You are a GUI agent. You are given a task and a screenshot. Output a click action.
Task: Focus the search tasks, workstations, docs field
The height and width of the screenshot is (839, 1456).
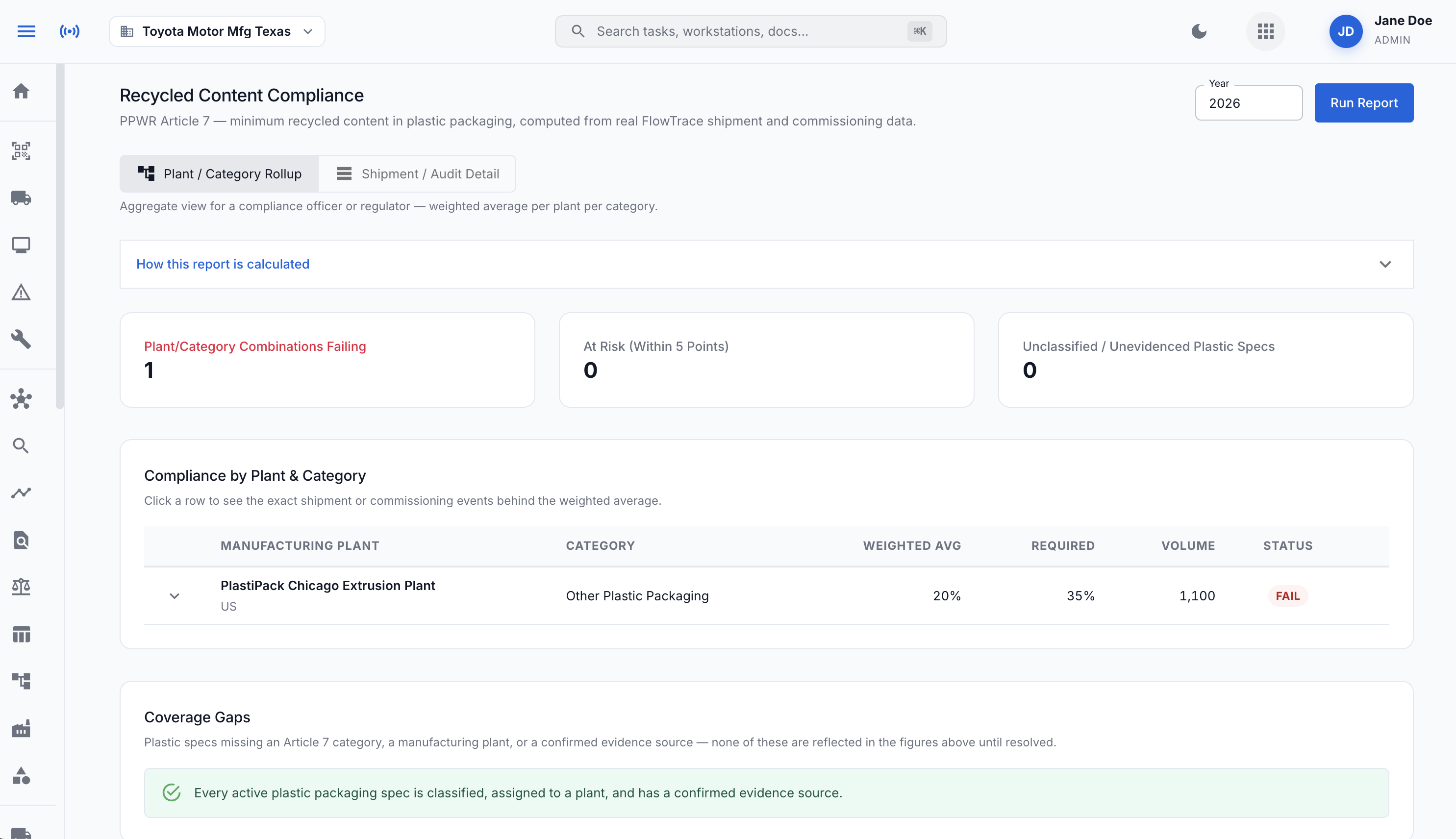(751, 31)
